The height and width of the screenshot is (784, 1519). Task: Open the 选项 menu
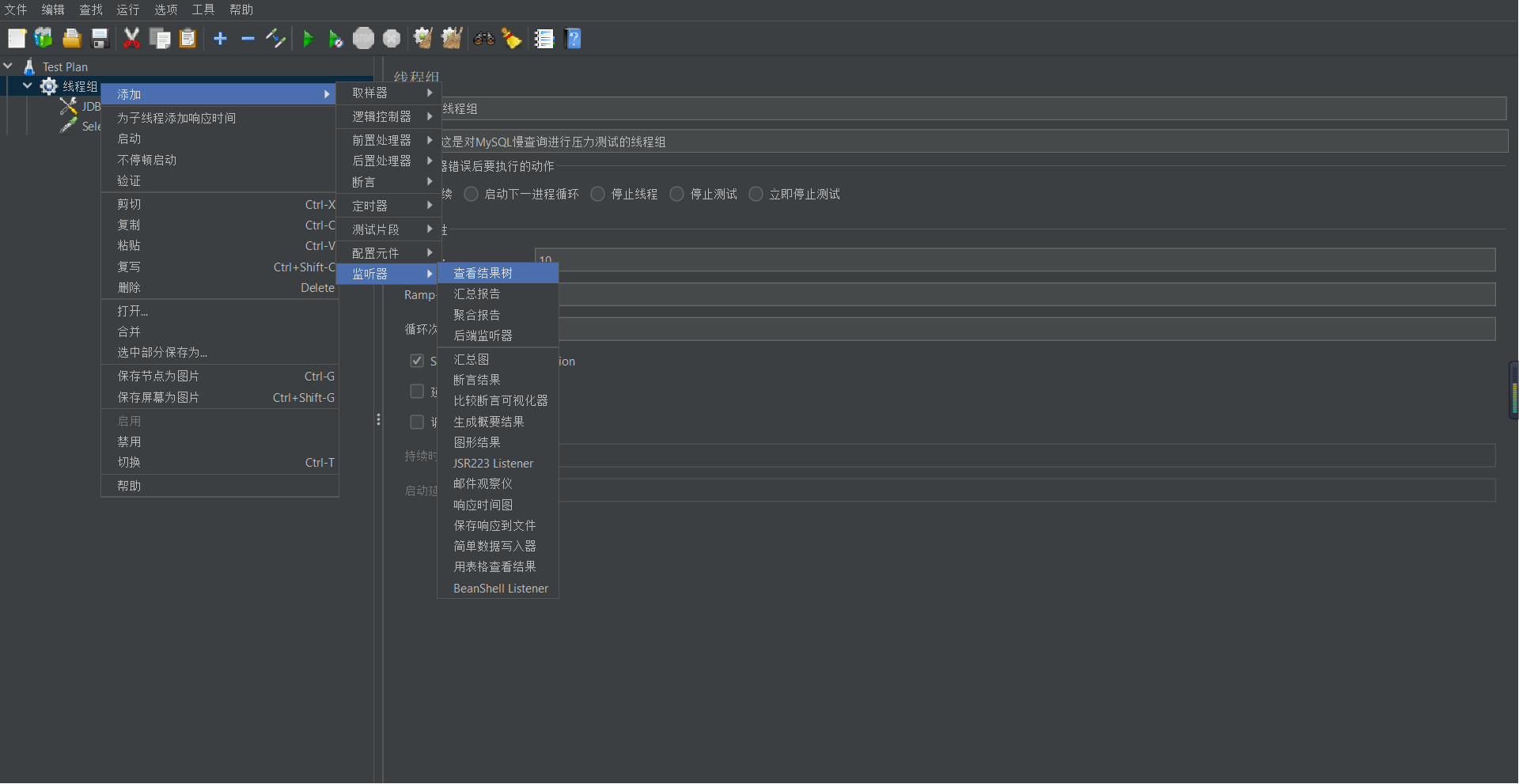tap(165, 9)
